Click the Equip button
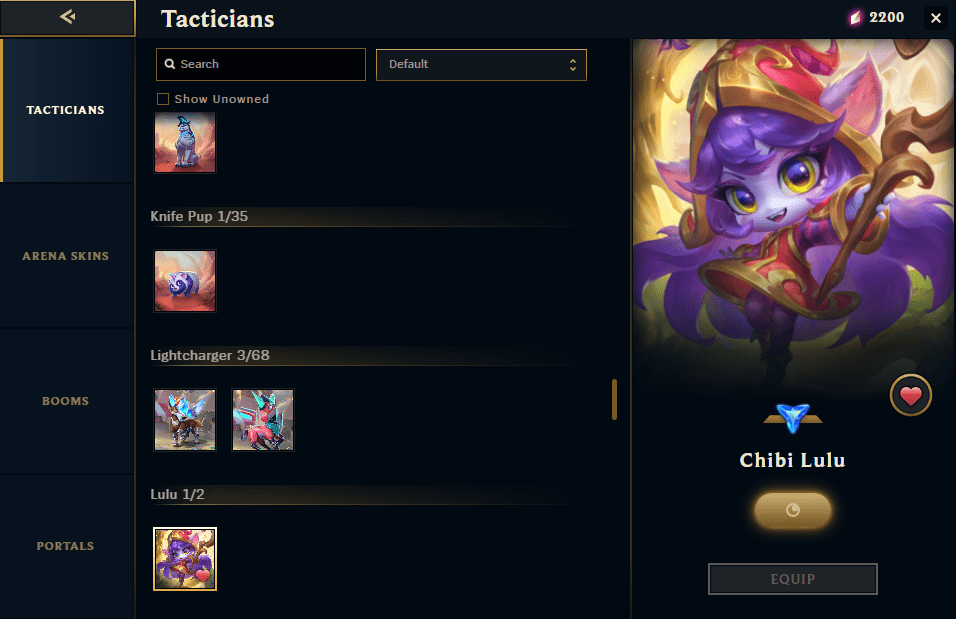The width and height of the screenshot is (956, 619). click(793, 579)
